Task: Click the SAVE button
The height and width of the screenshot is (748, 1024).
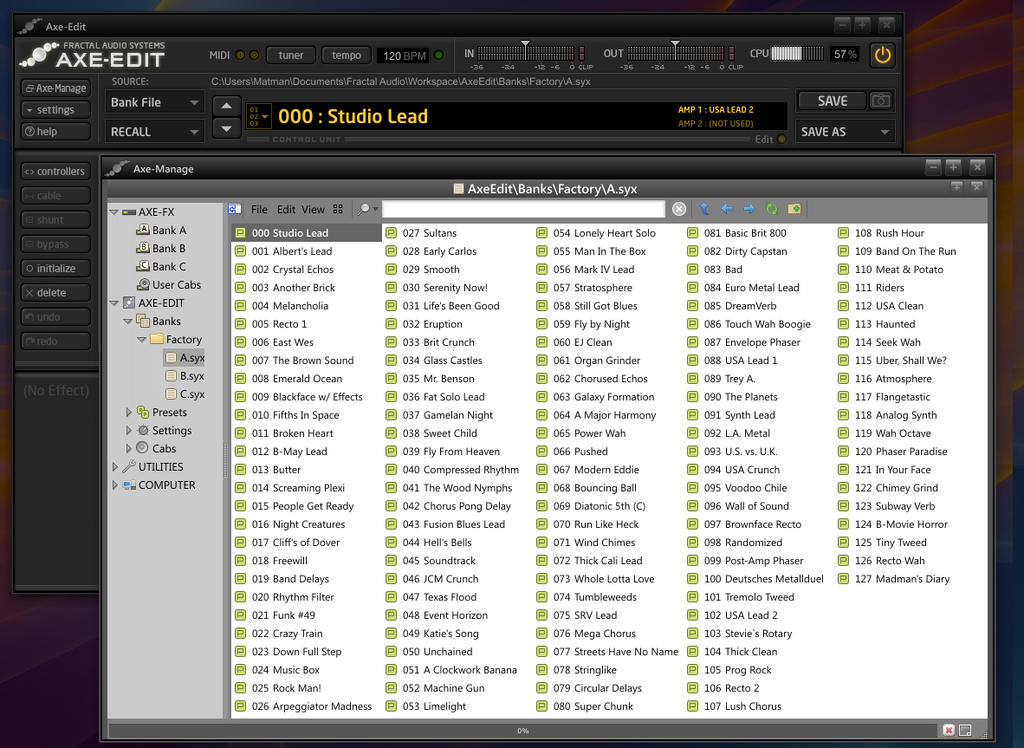Action: point(832,101)
